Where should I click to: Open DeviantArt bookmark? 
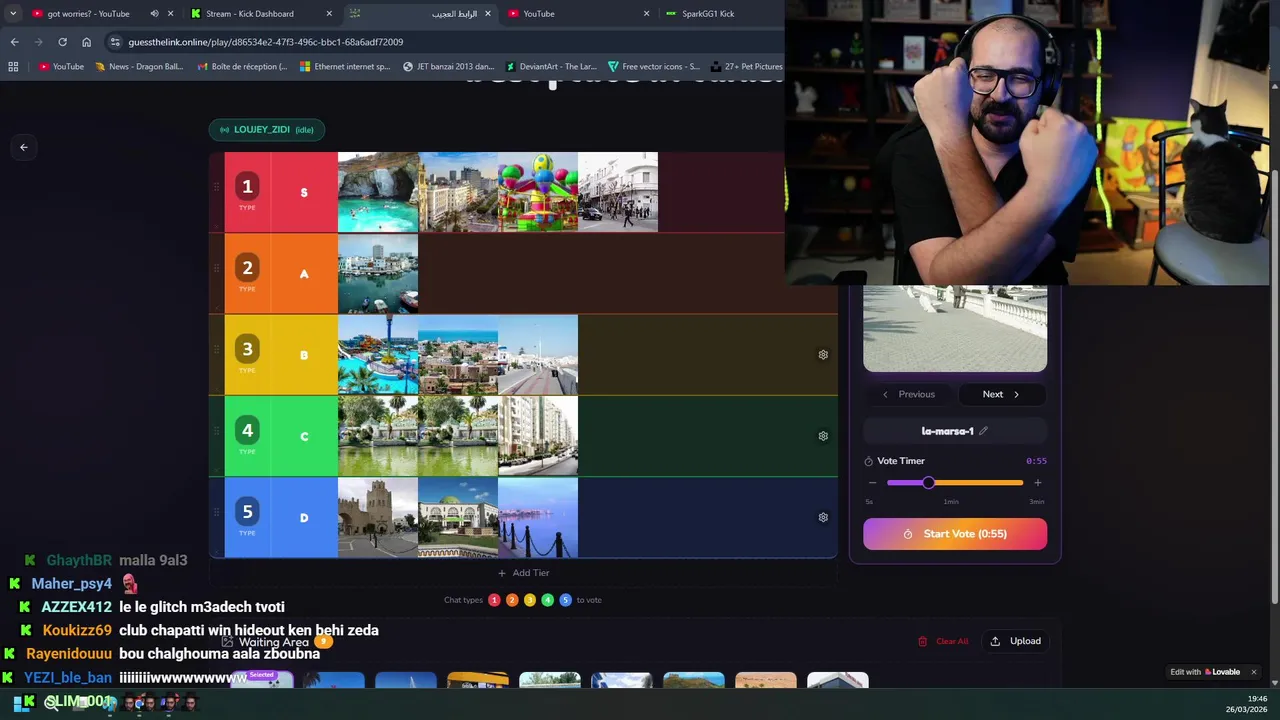point(551,67)
